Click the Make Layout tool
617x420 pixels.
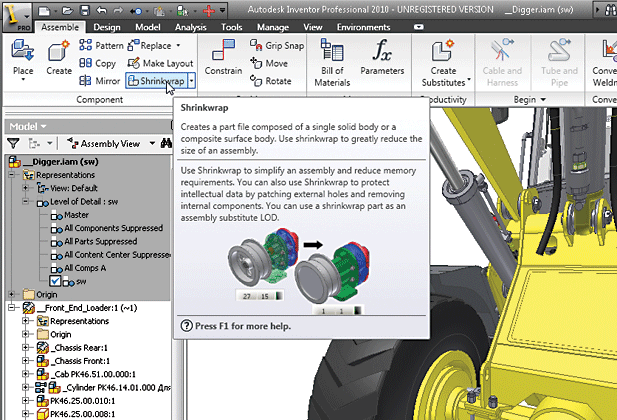click(160, 63)
